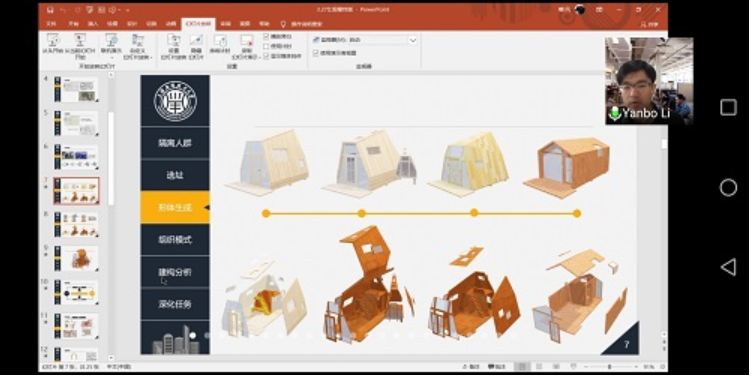Switch to Slide Sorter view icon
Viewport: 752px width, 376px height.
coord(539,367)
